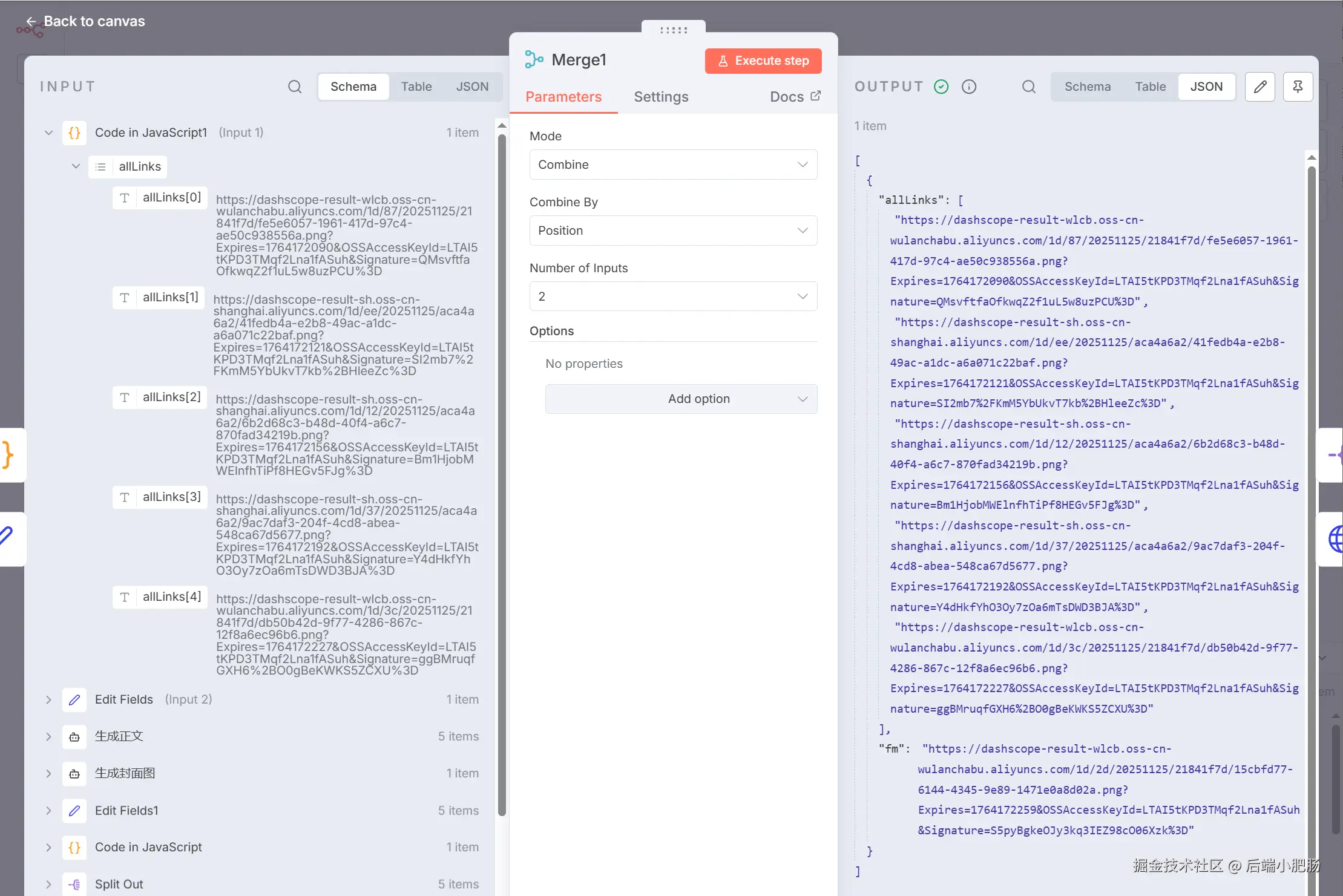This screenshot has height=896, width=1343.
Task: Select the Parameters tab
Action: (x=563, y=97)
